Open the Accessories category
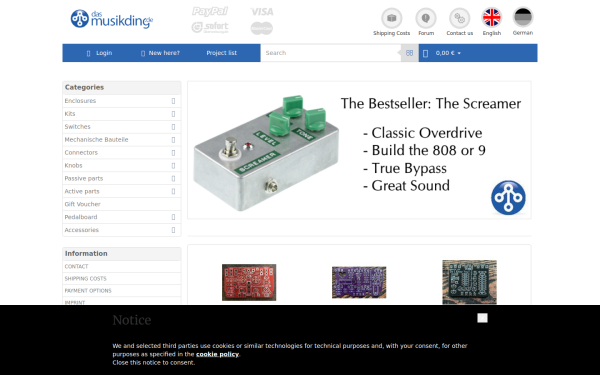This screenshot has height=375, width=600. (82, 230)
